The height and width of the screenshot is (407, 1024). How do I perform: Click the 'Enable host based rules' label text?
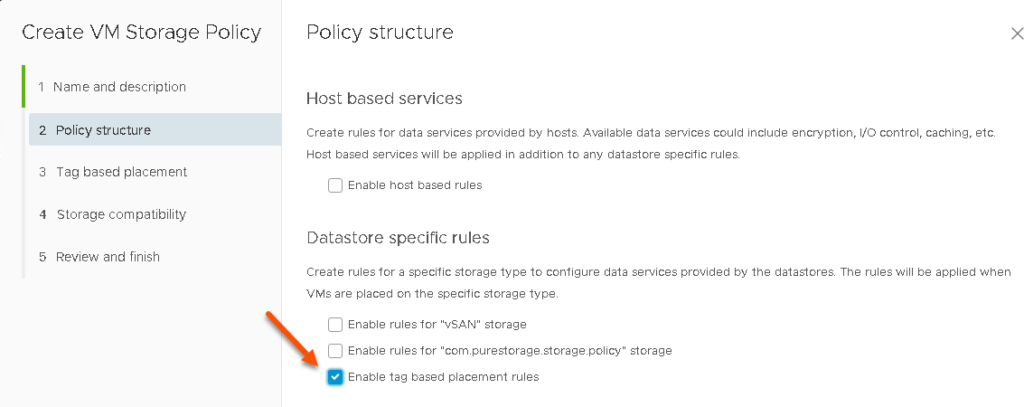click(415, 186)
